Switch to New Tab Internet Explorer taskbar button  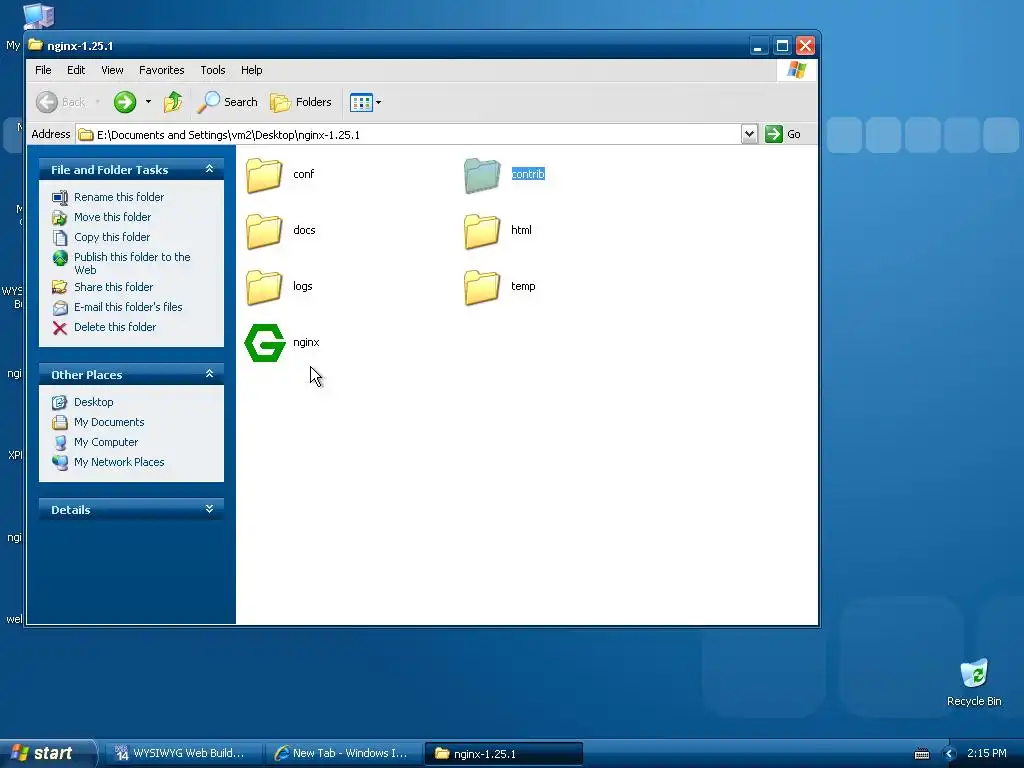pyautogui.click(x=342, y=754)
